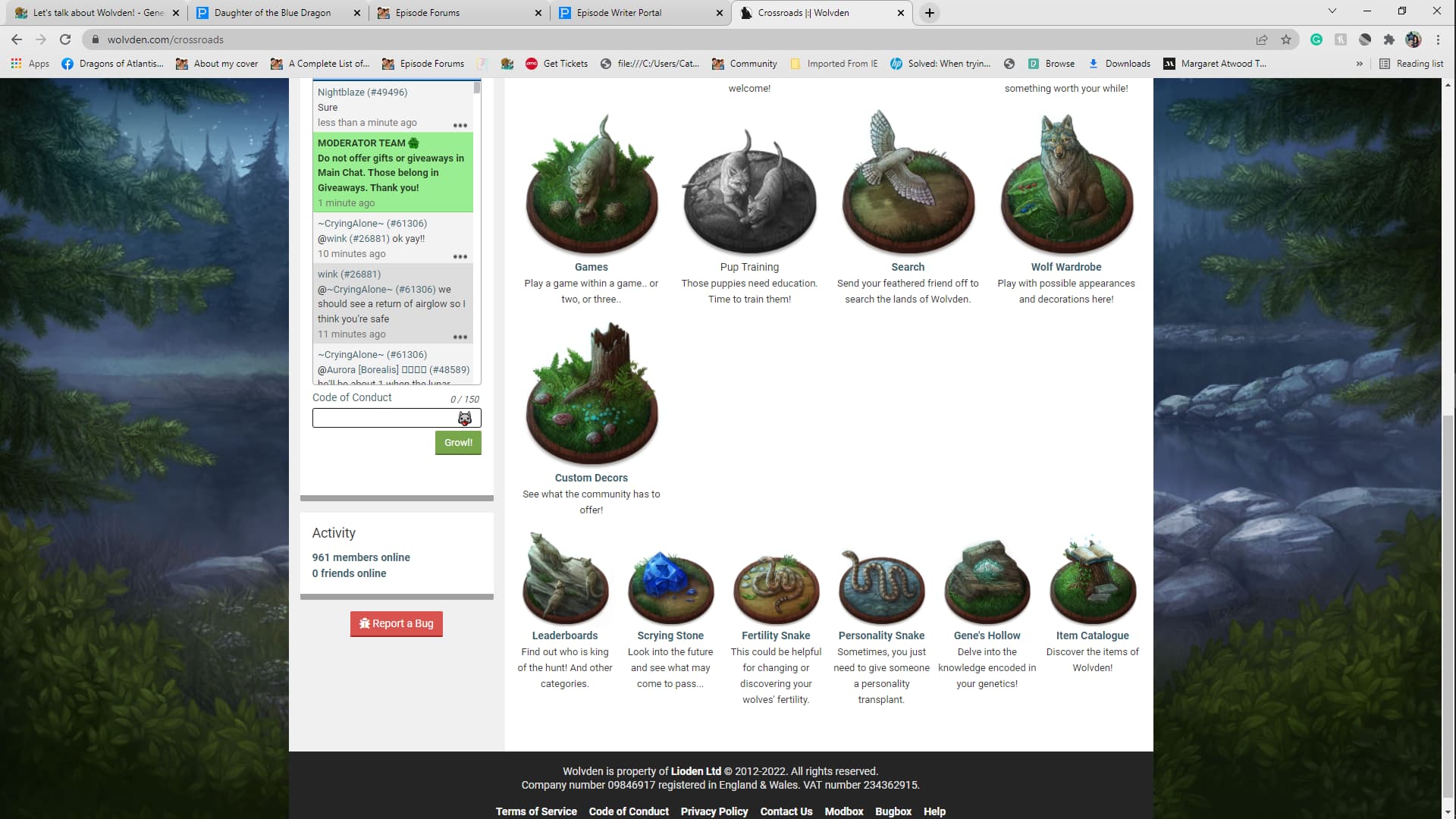The image size is (1456, 819).
Task: Reload the page
Action: pyautogui.click(x=65, y=39)
